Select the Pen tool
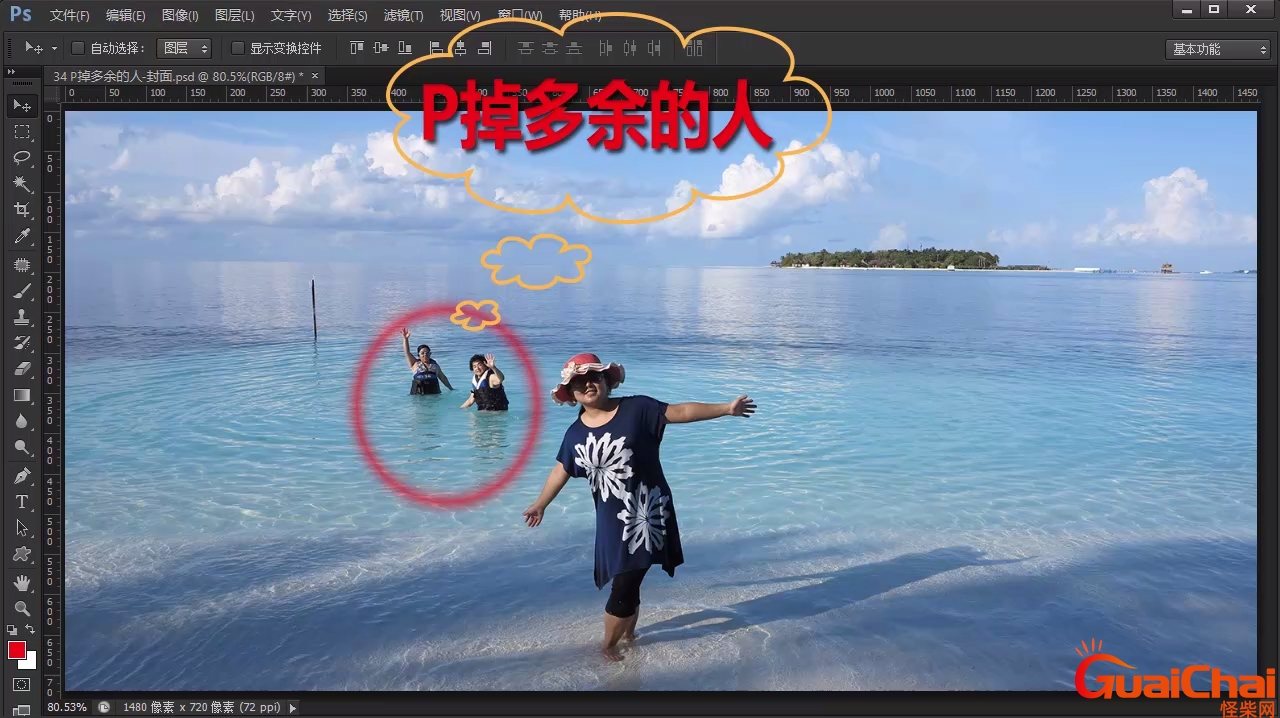 coord(22,476)
